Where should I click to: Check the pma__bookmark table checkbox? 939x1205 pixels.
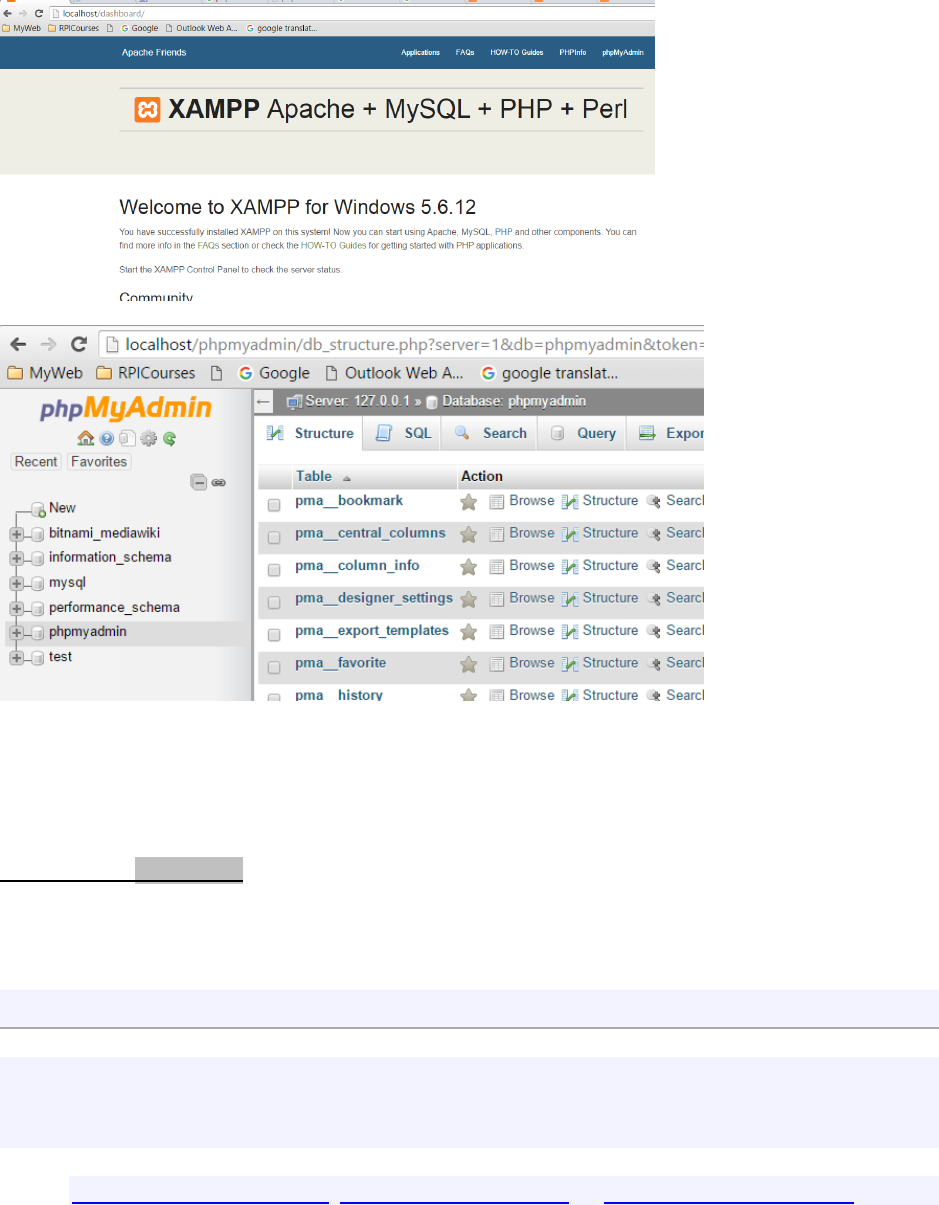click(274, 505)
